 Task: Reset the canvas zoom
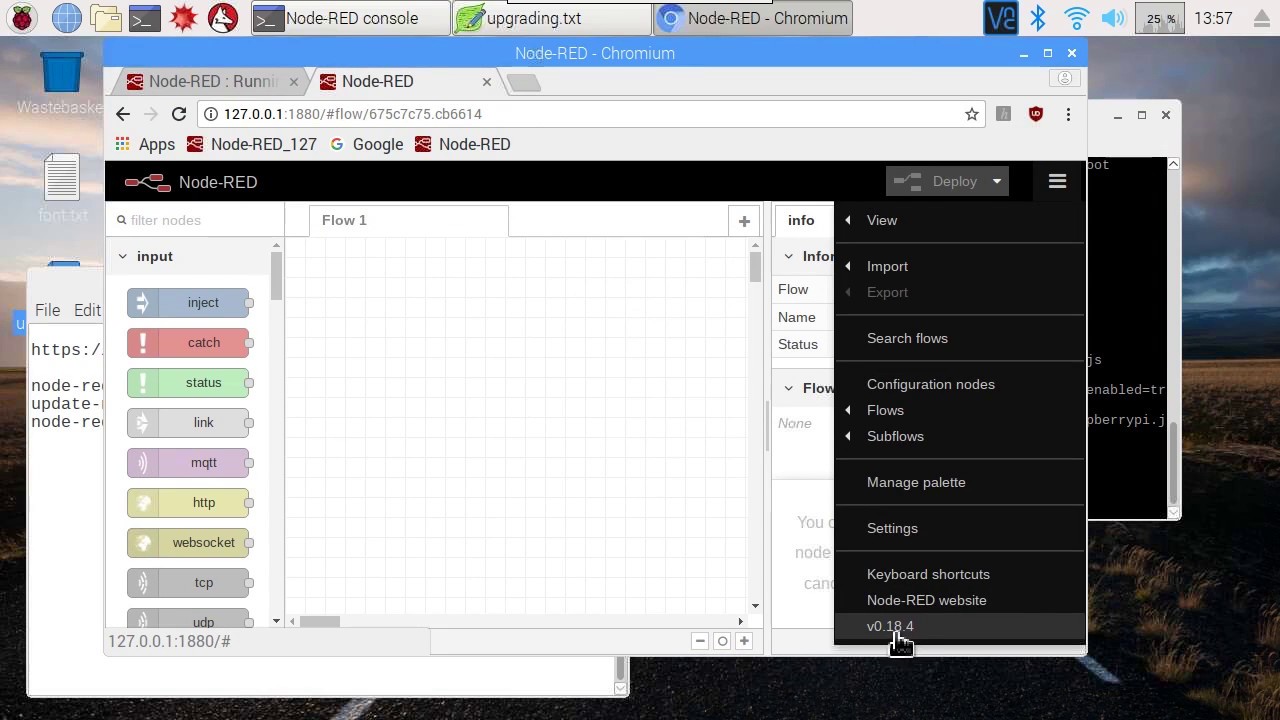[x=722, y=641]
